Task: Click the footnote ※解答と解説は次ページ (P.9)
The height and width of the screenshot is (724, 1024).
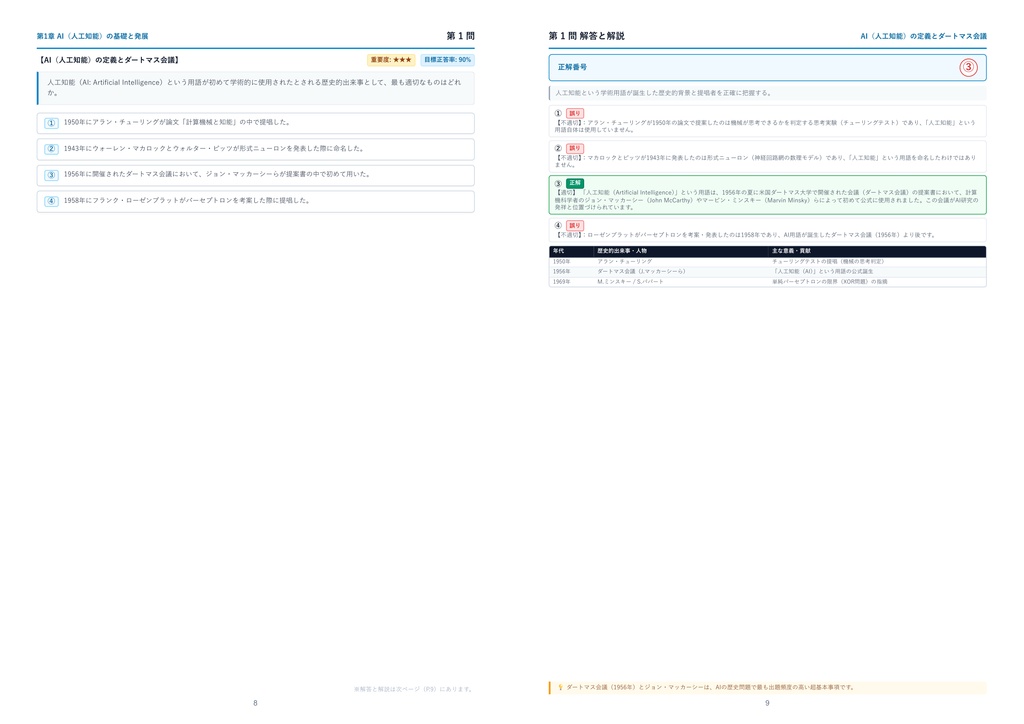Action: [413, 689]
